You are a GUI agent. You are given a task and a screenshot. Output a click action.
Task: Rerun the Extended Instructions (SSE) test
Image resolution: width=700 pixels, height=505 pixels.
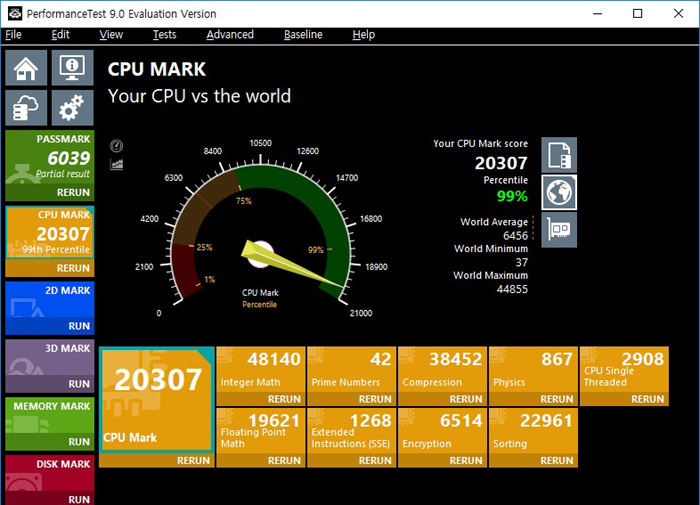point(352,461)
